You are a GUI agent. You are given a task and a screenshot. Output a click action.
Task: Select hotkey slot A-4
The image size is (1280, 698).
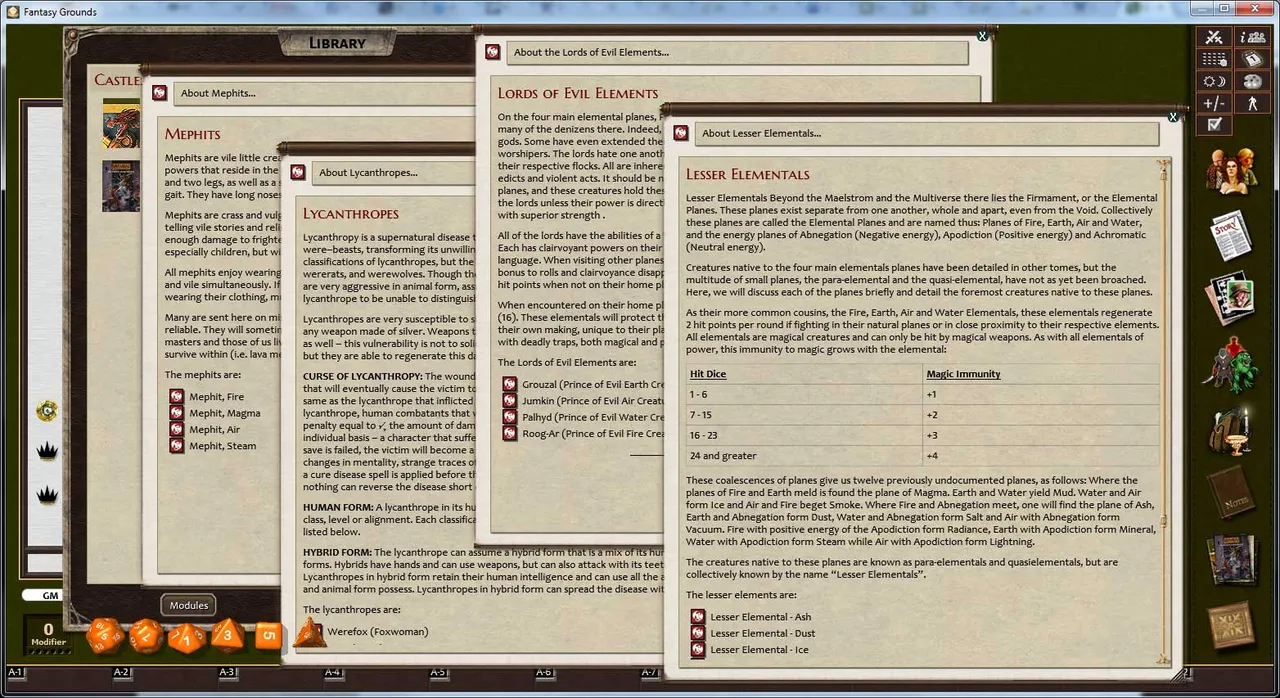pos(333,673)
